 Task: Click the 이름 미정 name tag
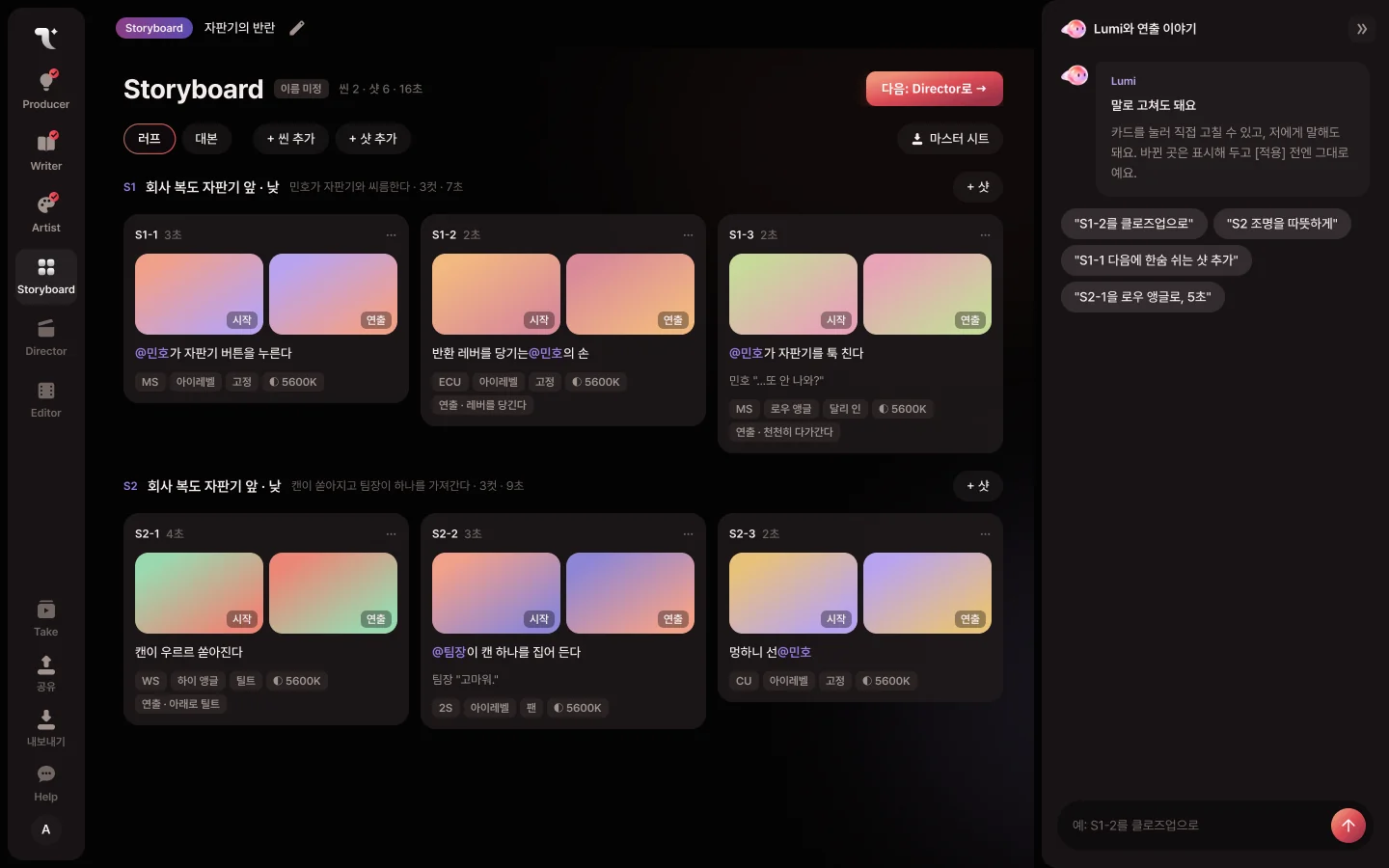(301, 89)
